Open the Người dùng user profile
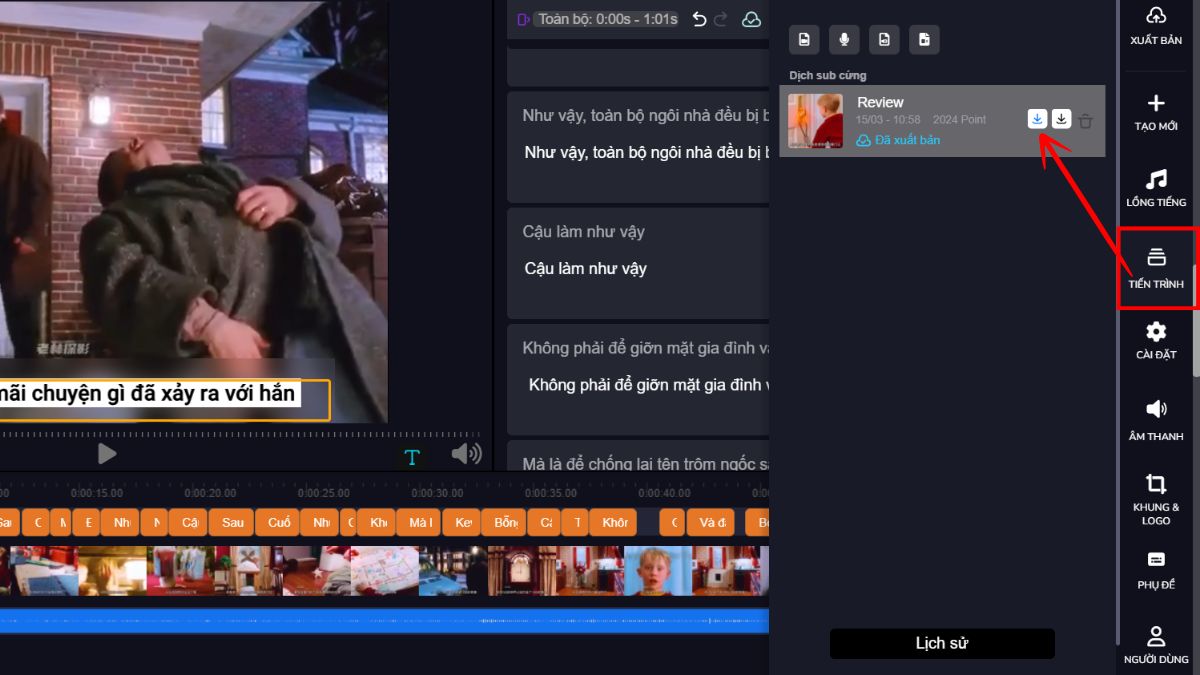 click(x=1156, y=644)
